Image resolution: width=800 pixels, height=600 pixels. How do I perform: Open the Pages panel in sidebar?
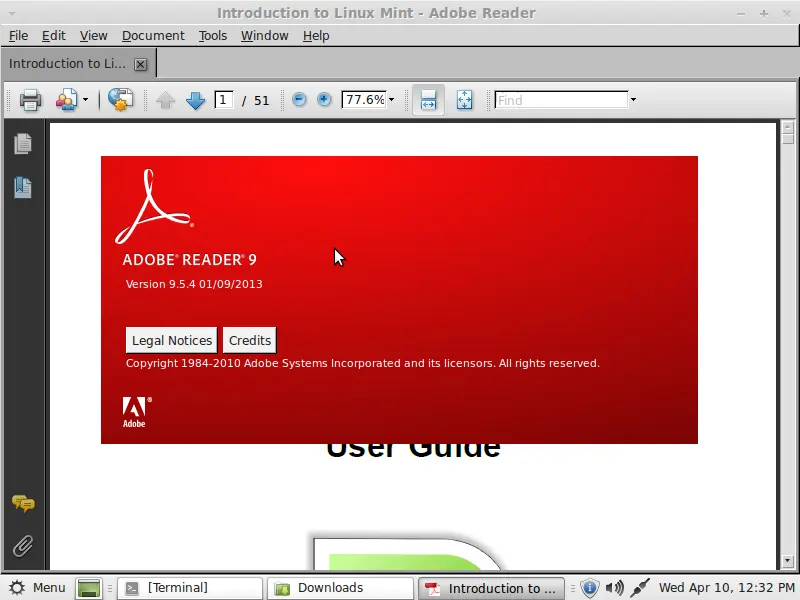[x=23, y=143]
